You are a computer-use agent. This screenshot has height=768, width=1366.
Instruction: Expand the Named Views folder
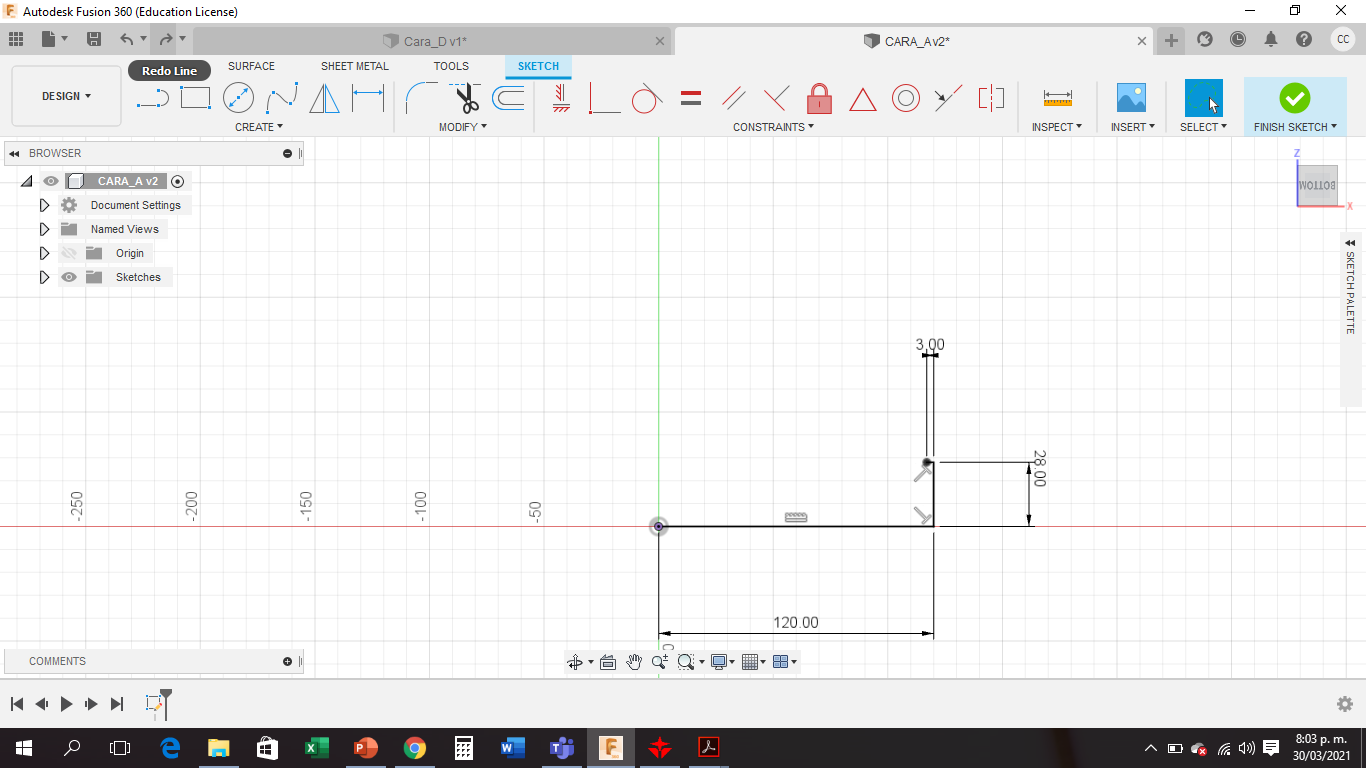click(x=44, y=229)
